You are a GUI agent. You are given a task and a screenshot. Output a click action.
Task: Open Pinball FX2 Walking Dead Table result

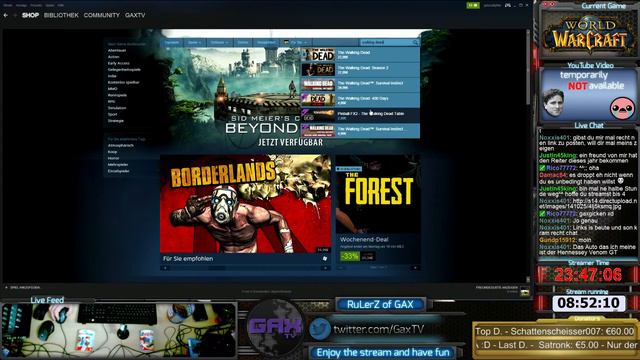360,116
